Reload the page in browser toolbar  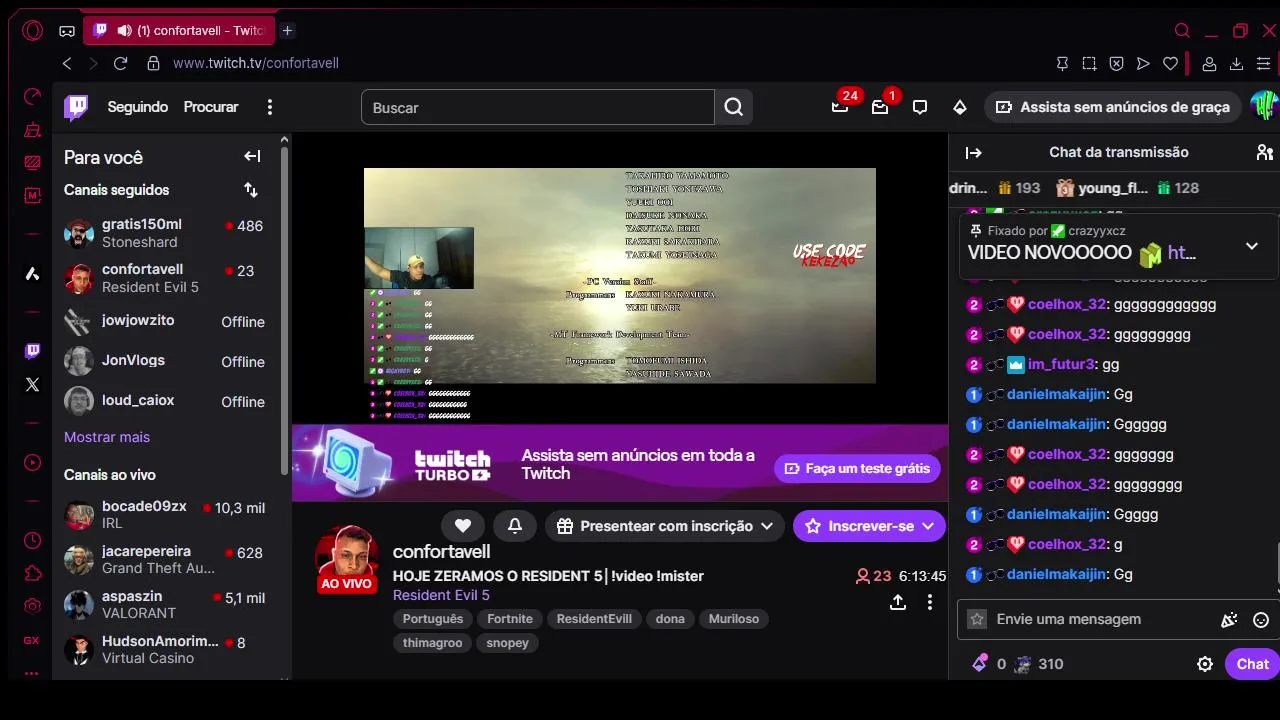pyautogui.click(x=120, y=63)
